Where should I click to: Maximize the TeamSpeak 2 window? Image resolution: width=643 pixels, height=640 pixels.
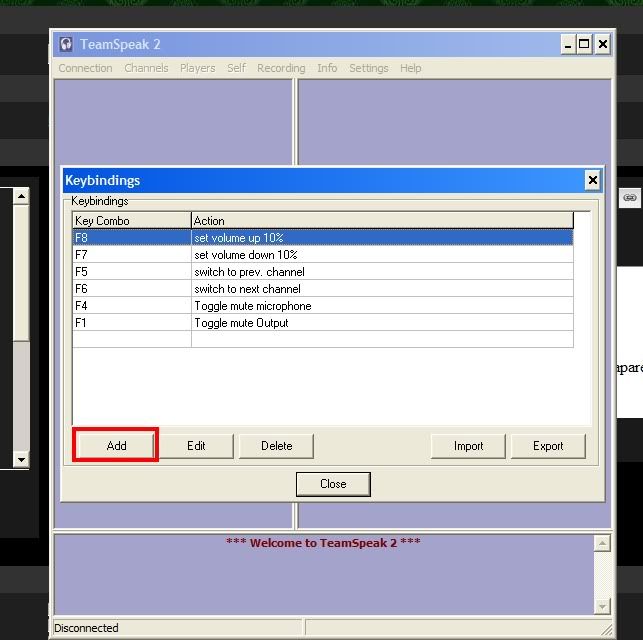pos(584,44)
